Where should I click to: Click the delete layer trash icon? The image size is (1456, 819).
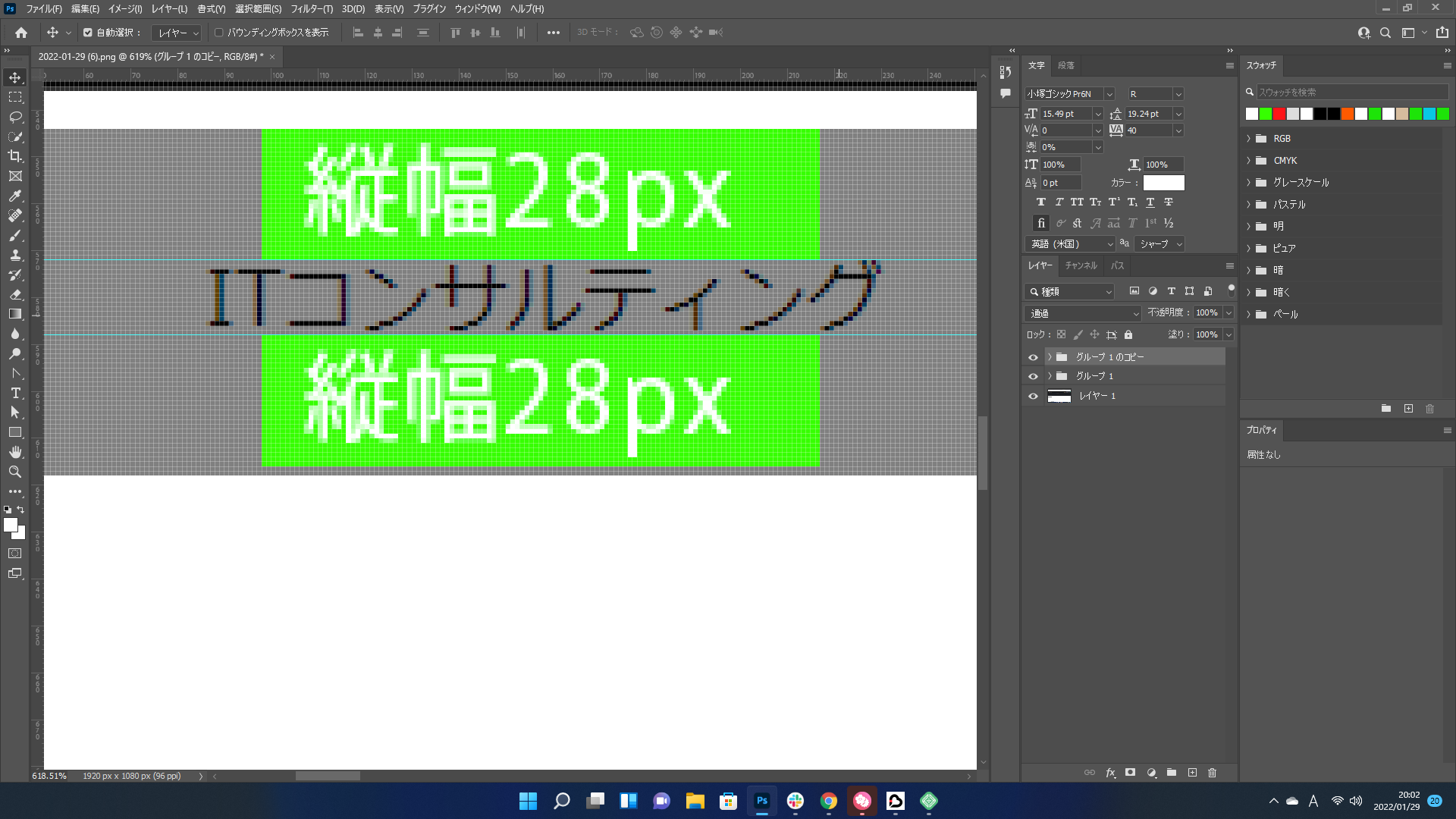(x=1212, y=773)
